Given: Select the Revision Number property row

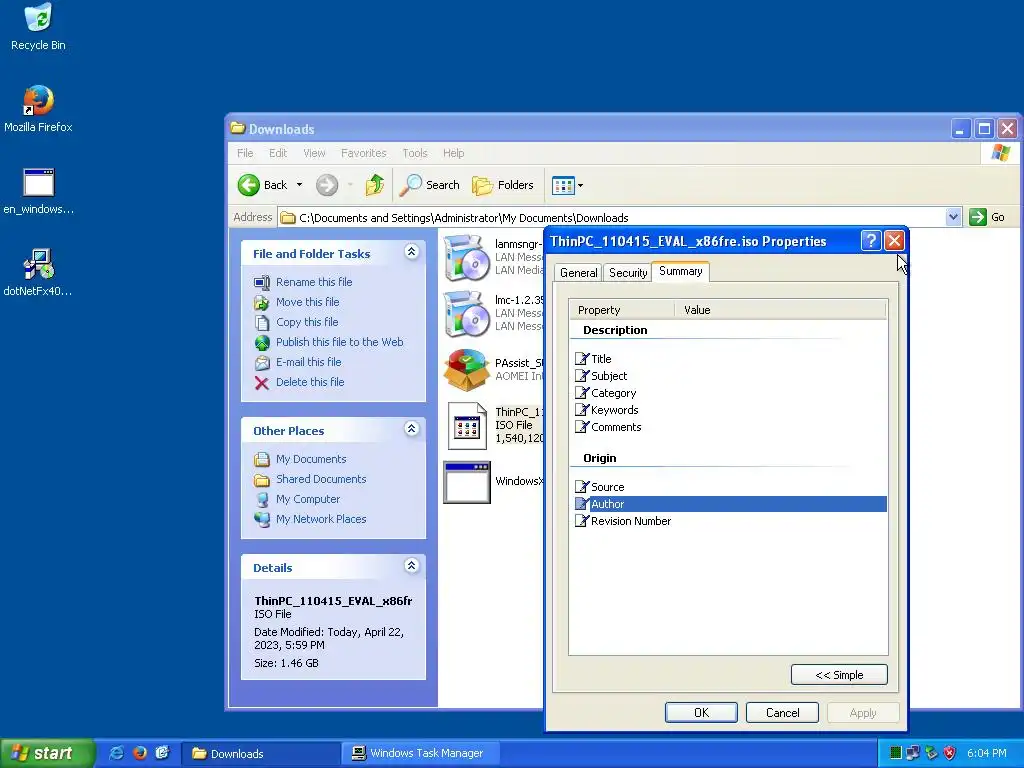Looking at the screenshot, I should 730,521.
